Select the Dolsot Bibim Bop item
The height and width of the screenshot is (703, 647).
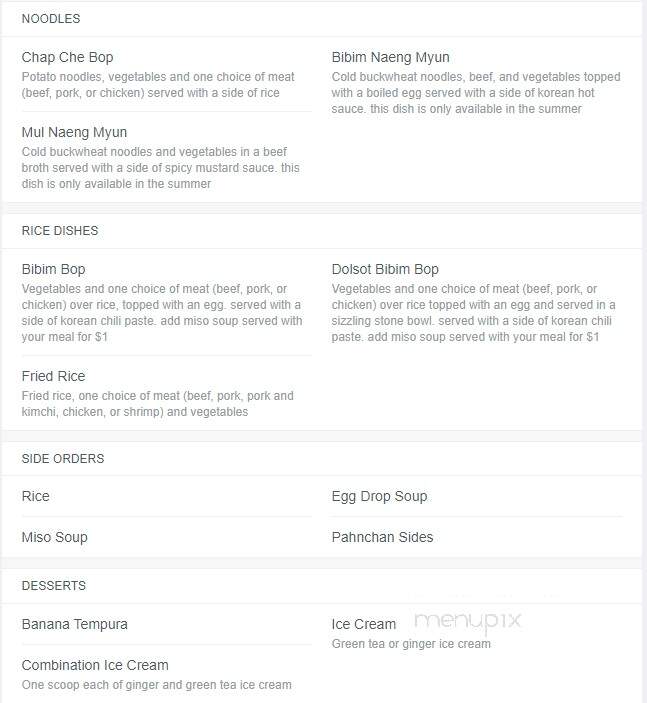[x=385, y=269]
